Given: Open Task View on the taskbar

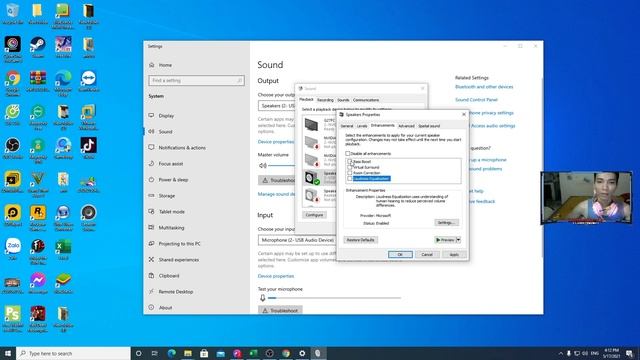Looking at the screenshot, I should pyautogui.click(x=155, y=353).
